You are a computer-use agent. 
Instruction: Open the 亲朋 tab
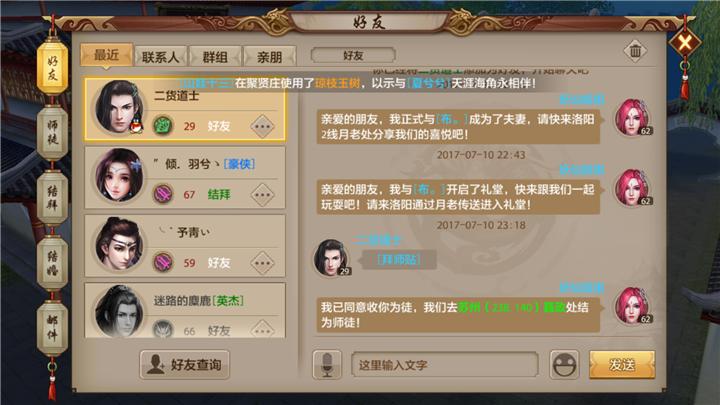pos(270,57)
